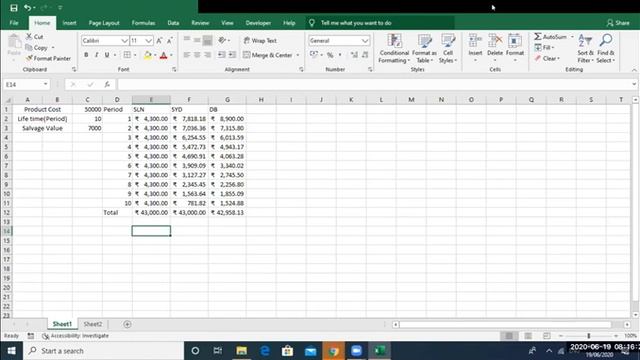Add a new sheet with plus button

tap(127, 324)
